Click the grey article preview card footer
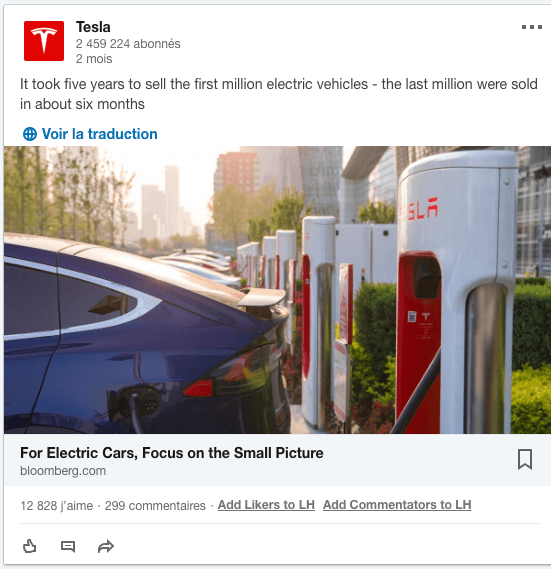The height and width of the screenshot is (569, 551). [277, 459]
